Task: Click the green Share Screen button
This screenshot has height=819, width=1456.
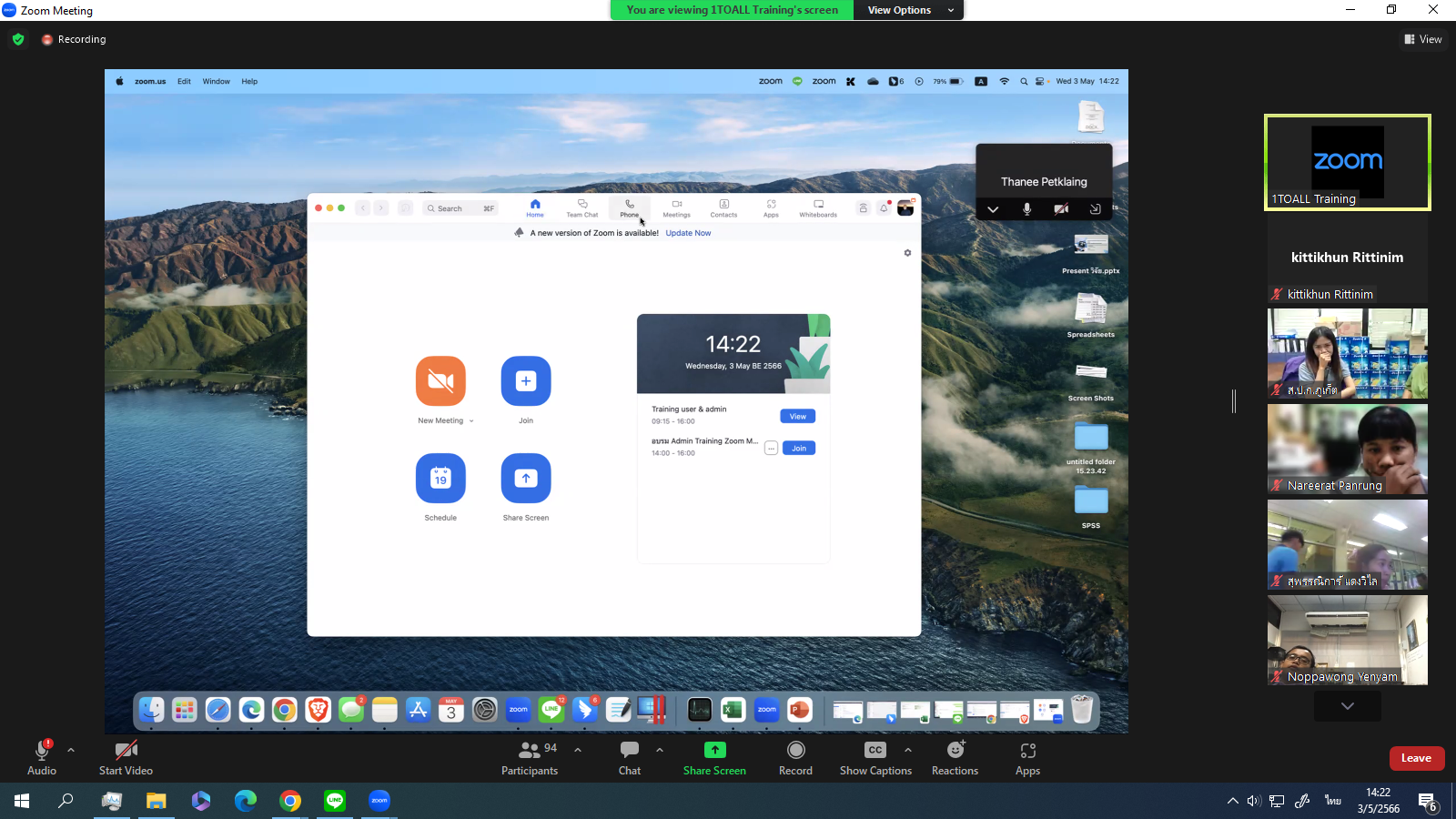Action: (714, 757)
